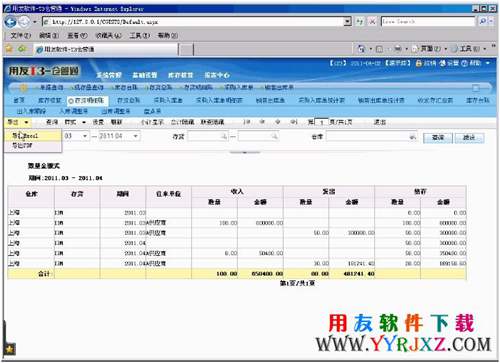This screenshot has width=500, height=363.
Task: Click 合计隐藏 in the report toolbar
Action: point(182,122)
